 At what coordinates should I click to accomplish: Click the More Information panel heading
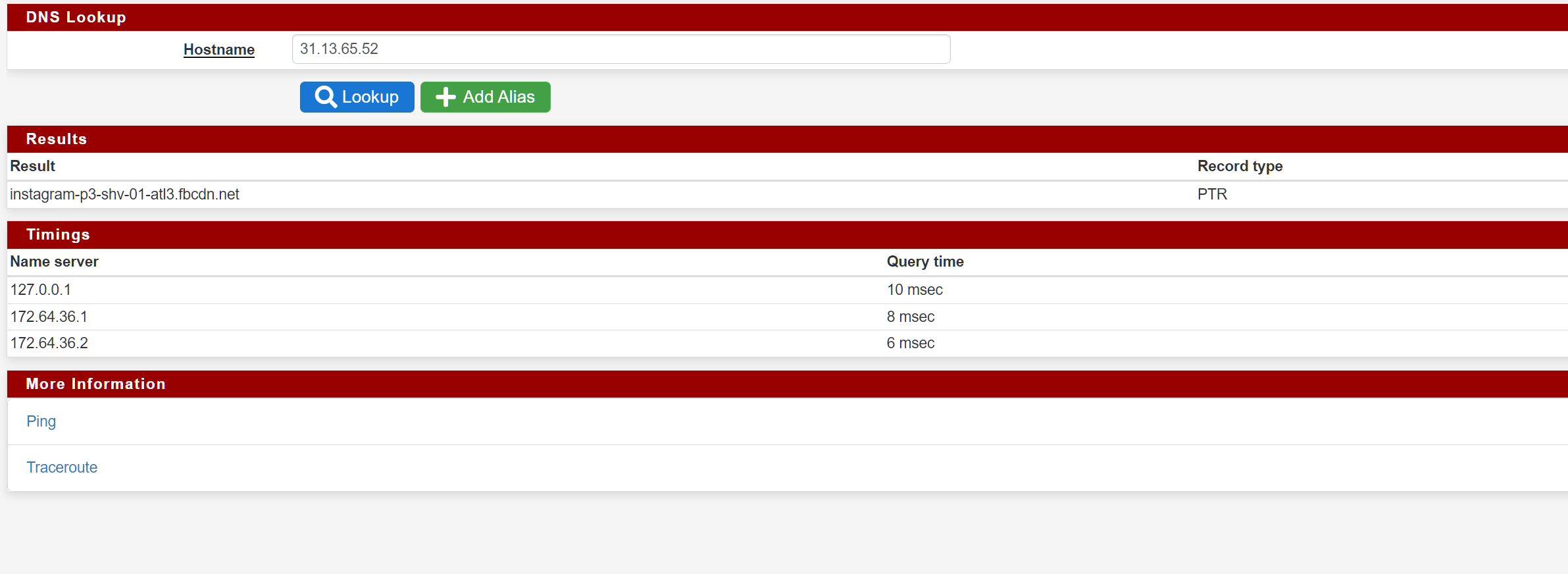pyautogui.click(x=95, y=384)
